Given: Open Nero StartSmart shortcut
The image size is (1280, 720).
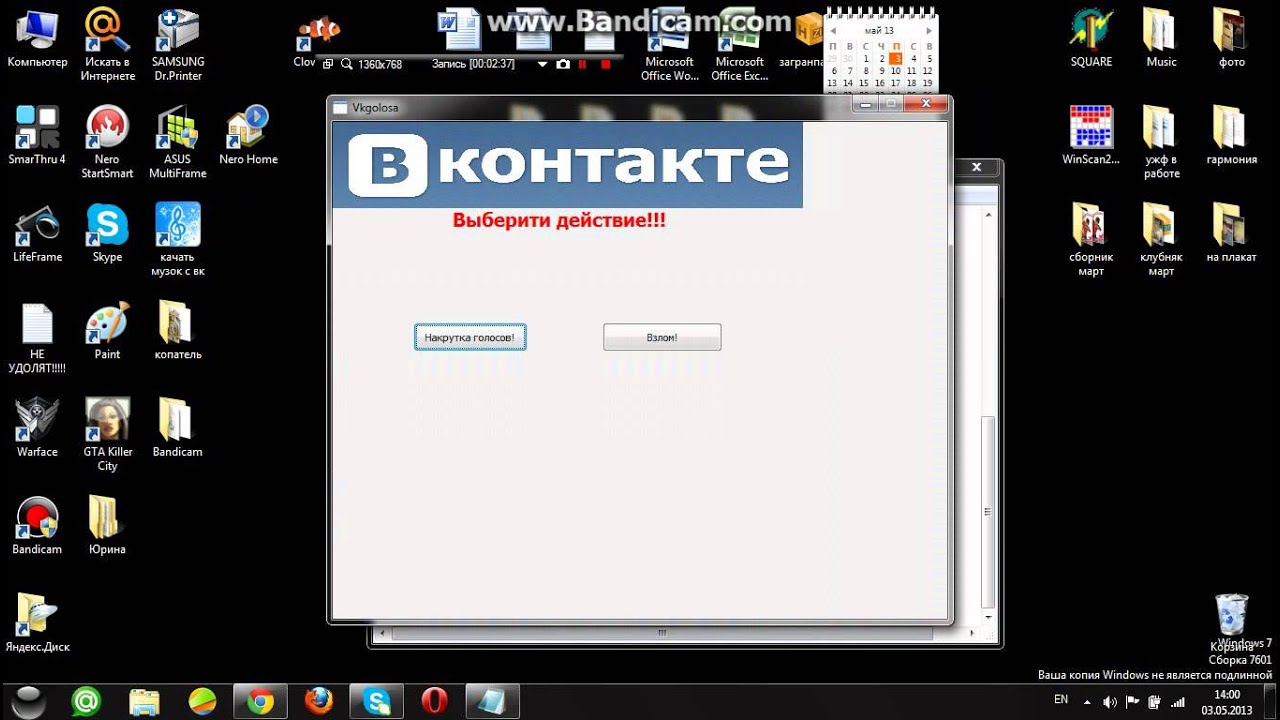Looking at the screenshot, I should coord(107,142).
